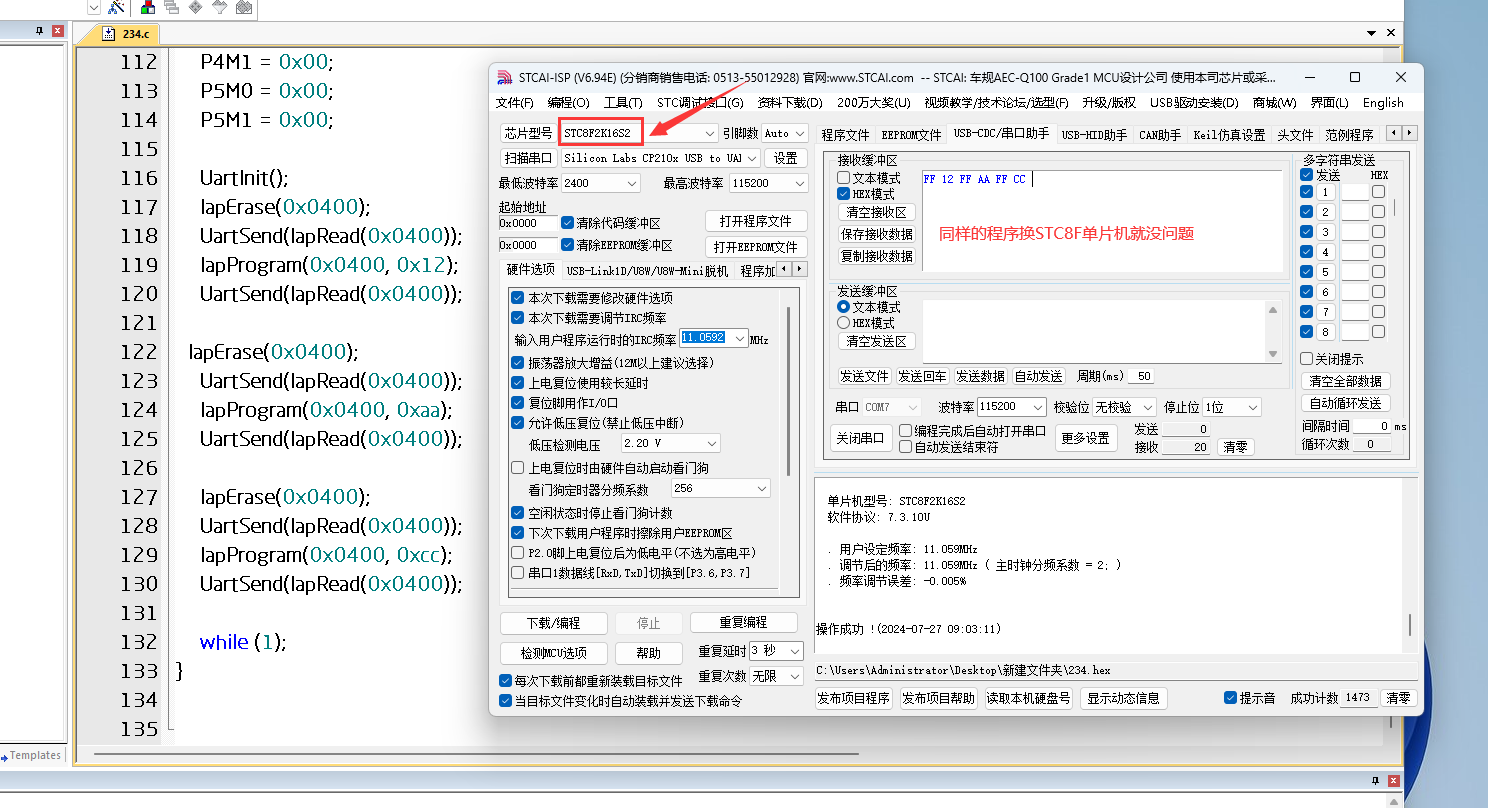Screen dimensions: 1488x808
Task: Click the 检测MCU选项 button
Action: tap(553, 653)
